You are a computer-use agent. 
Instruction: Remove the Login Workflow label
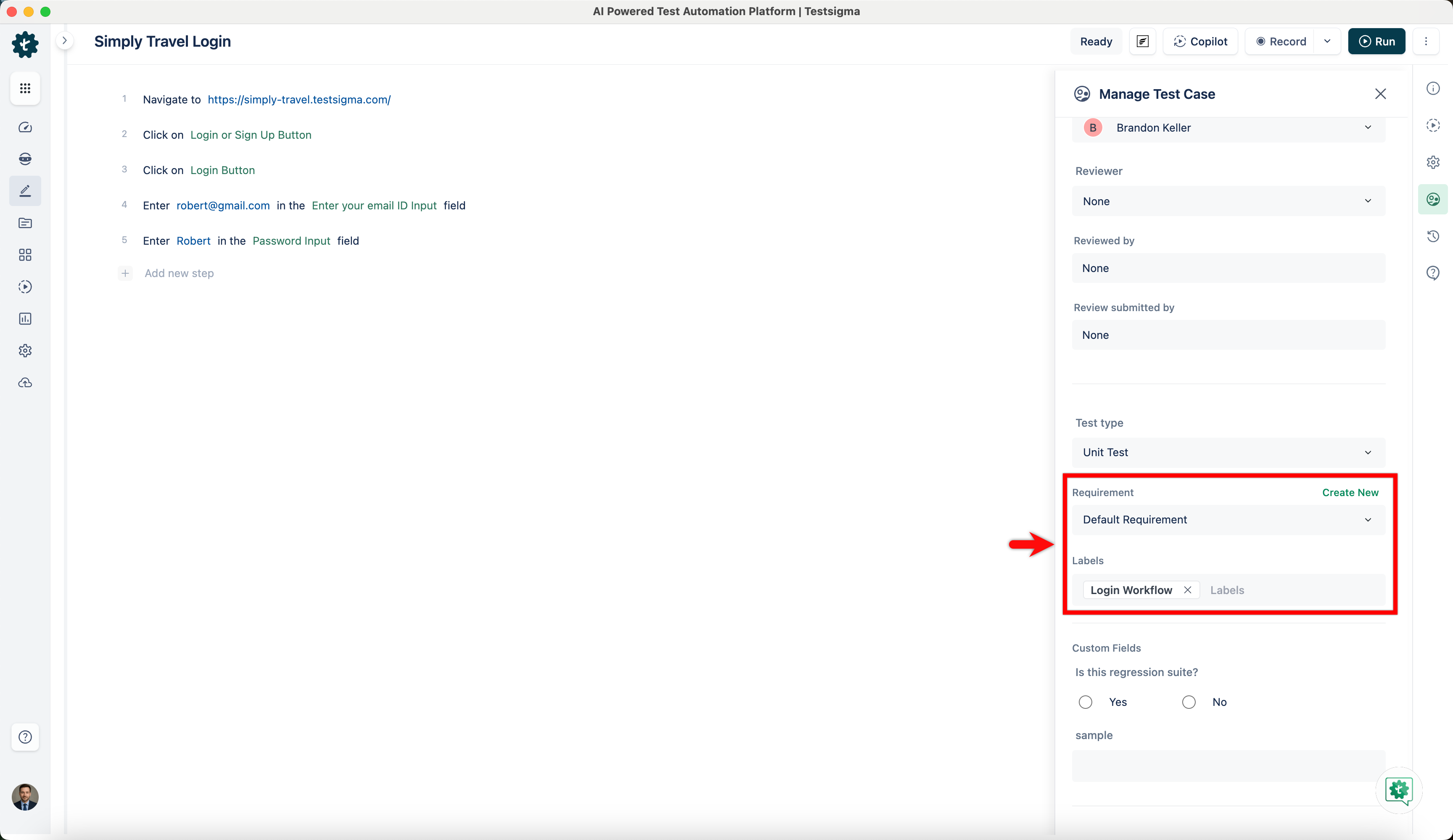tap(1187, 590)
